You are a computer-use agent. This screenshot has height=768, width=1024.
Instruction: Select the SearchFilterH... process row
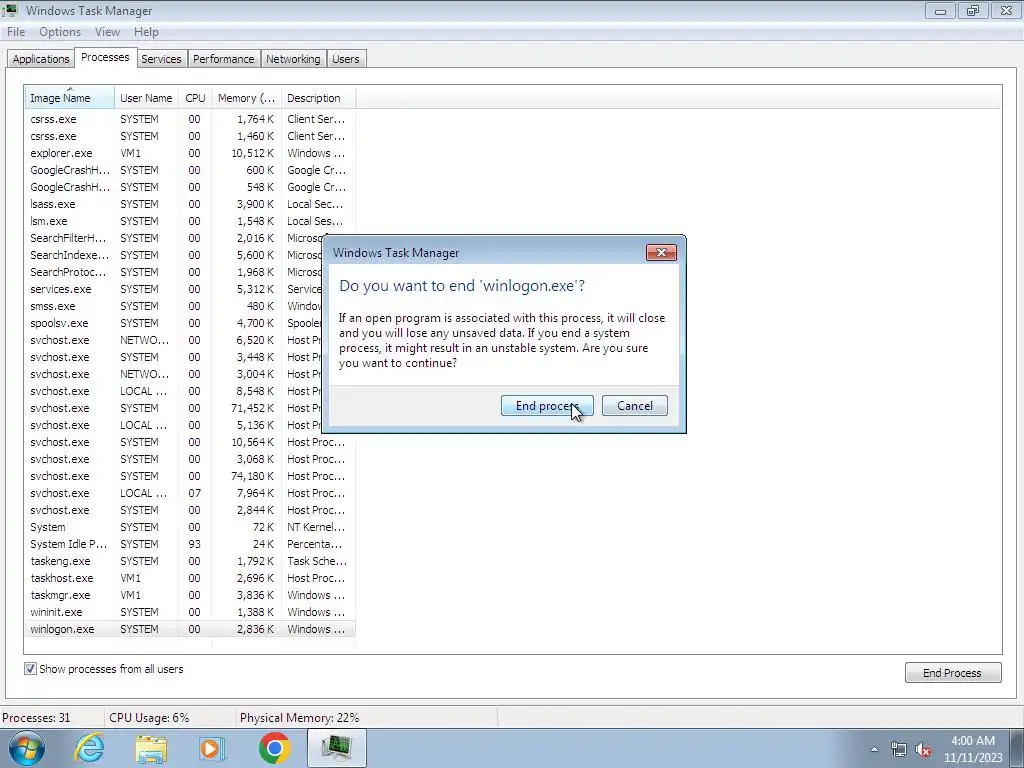click(174, 238)
